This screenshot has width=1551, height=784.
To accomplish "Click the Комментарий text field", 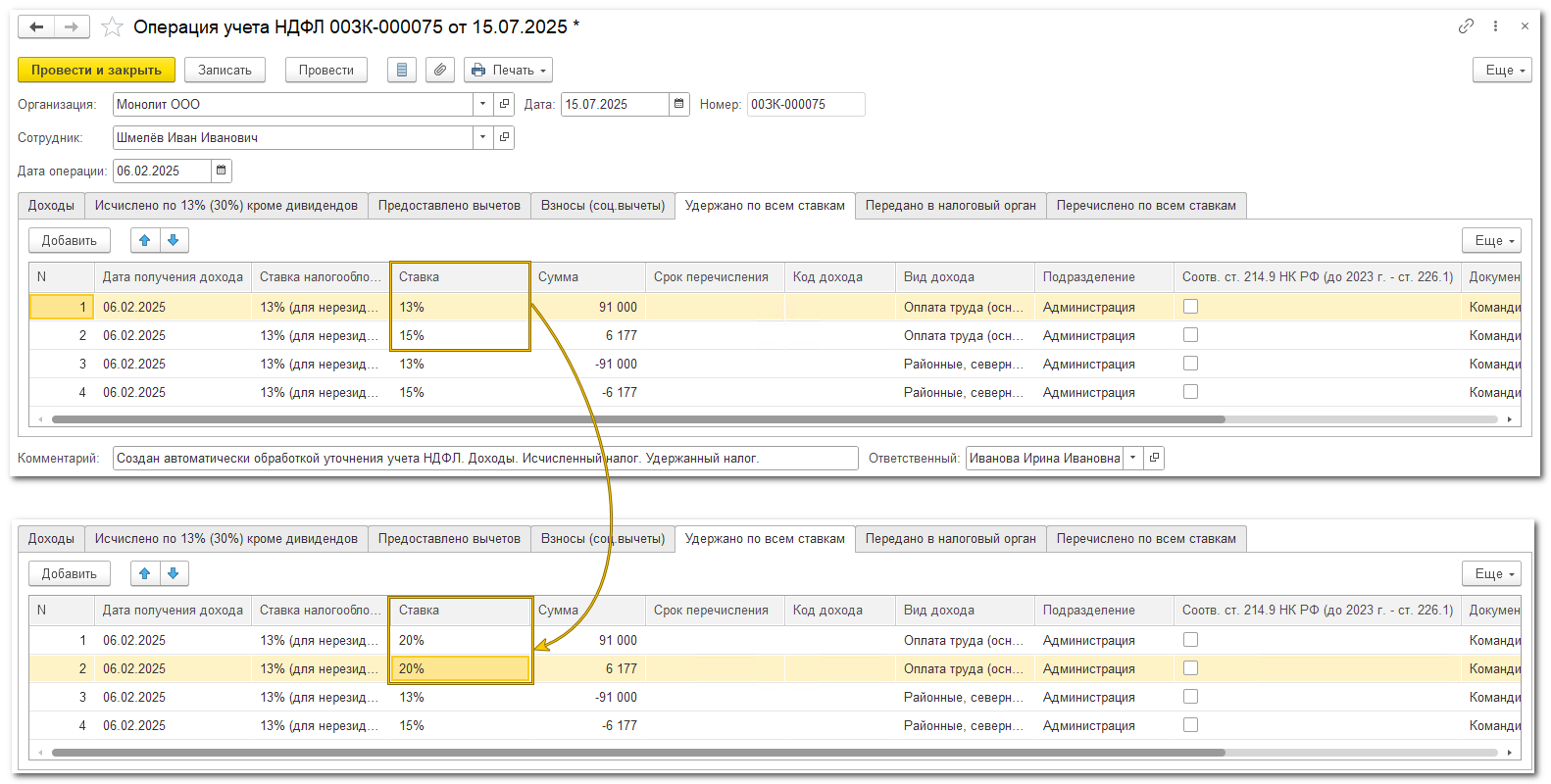I will [485, 459].
